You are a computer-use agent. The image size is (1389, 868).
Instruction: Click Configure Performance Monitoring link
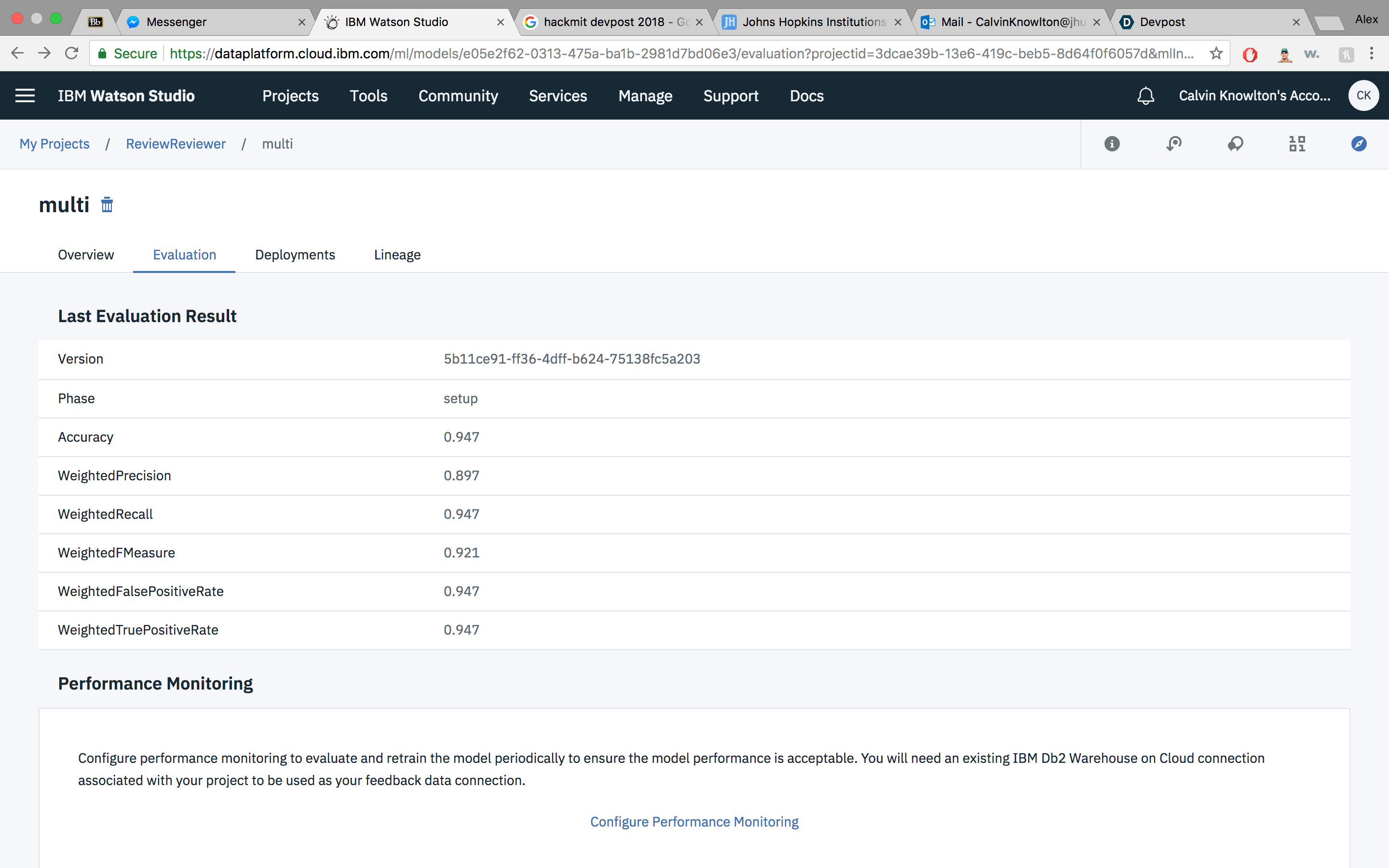(x=694, y=822)
